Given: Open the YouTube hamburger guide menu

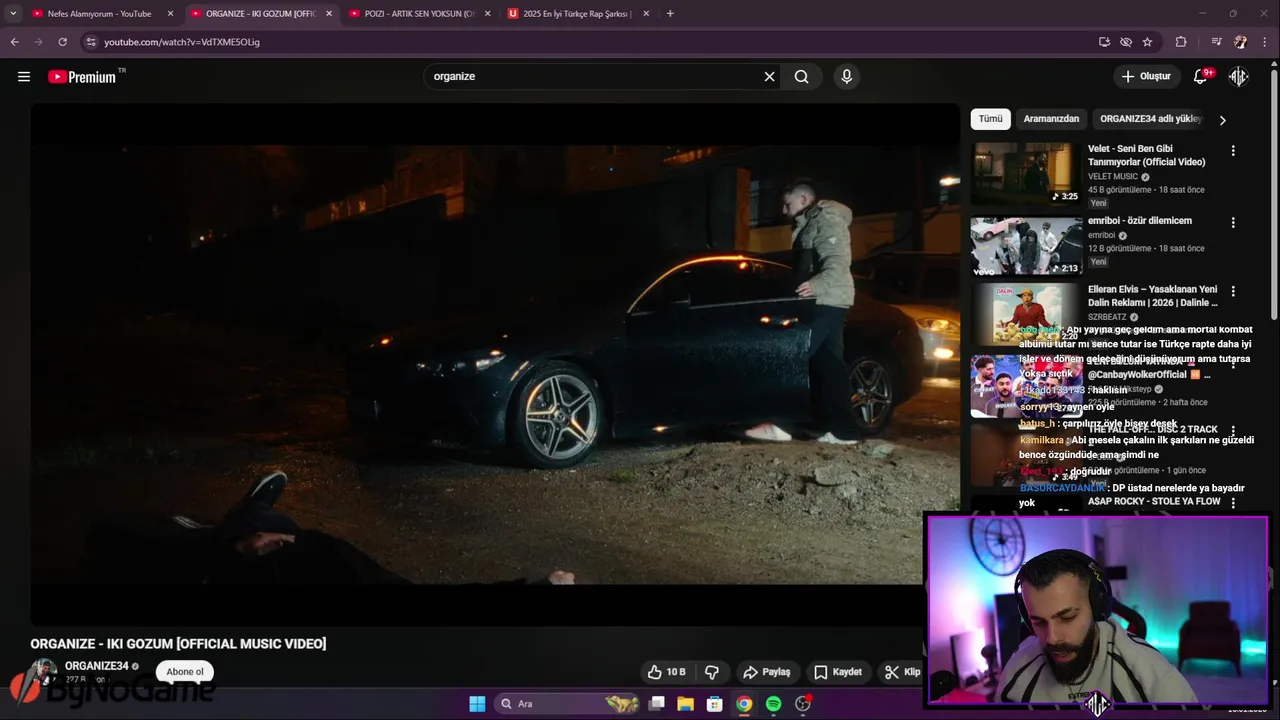Looking at the screenshot, I should pyautogui.click(x=24, y=76).
